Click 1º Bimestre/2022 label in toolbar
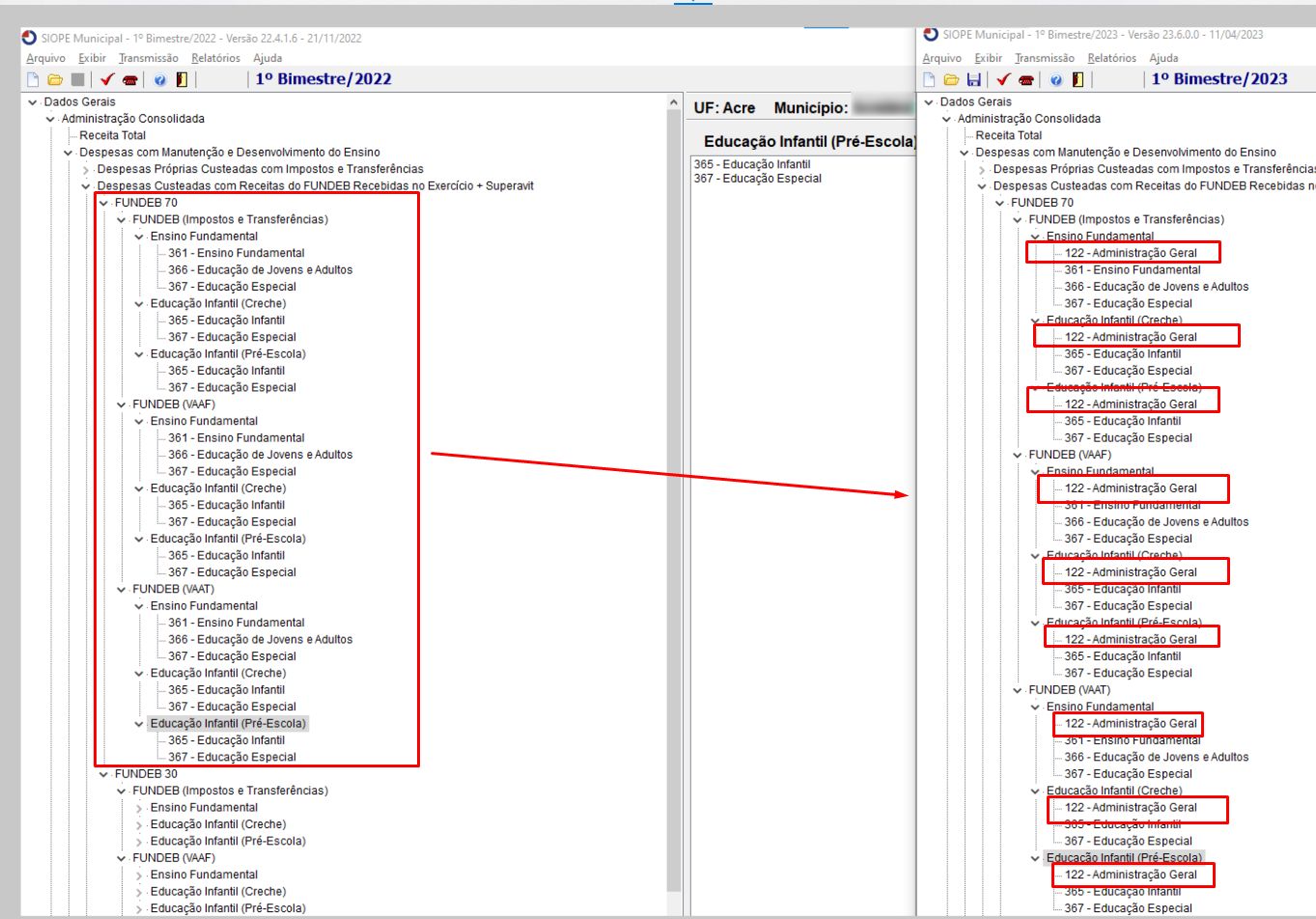 323,79
